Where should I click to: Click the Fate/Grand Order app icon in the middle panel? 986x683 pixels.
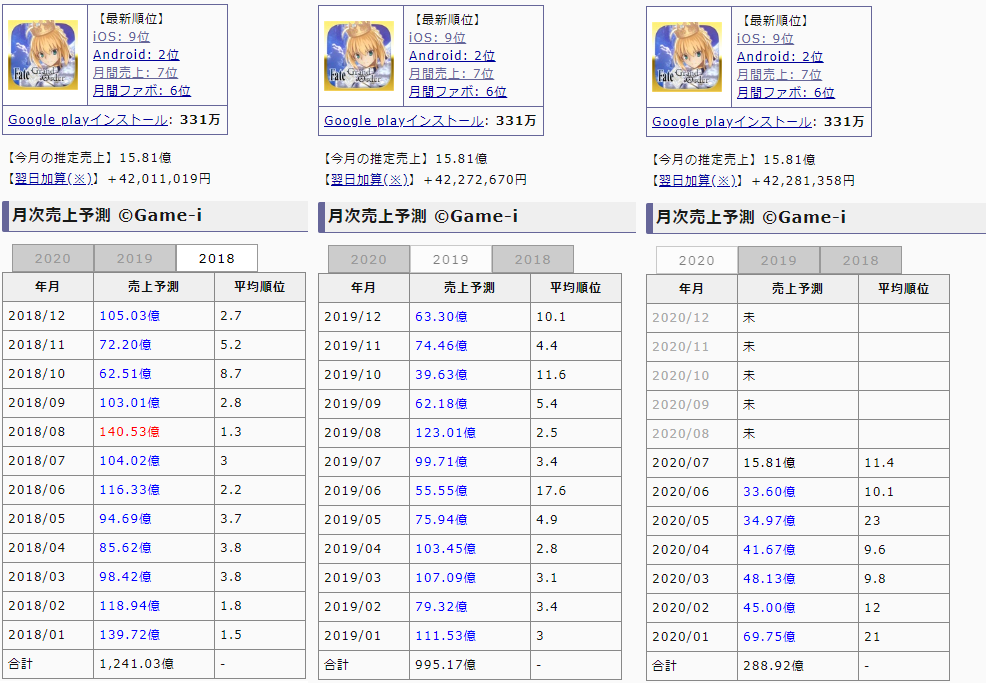(x=358, y=56)
